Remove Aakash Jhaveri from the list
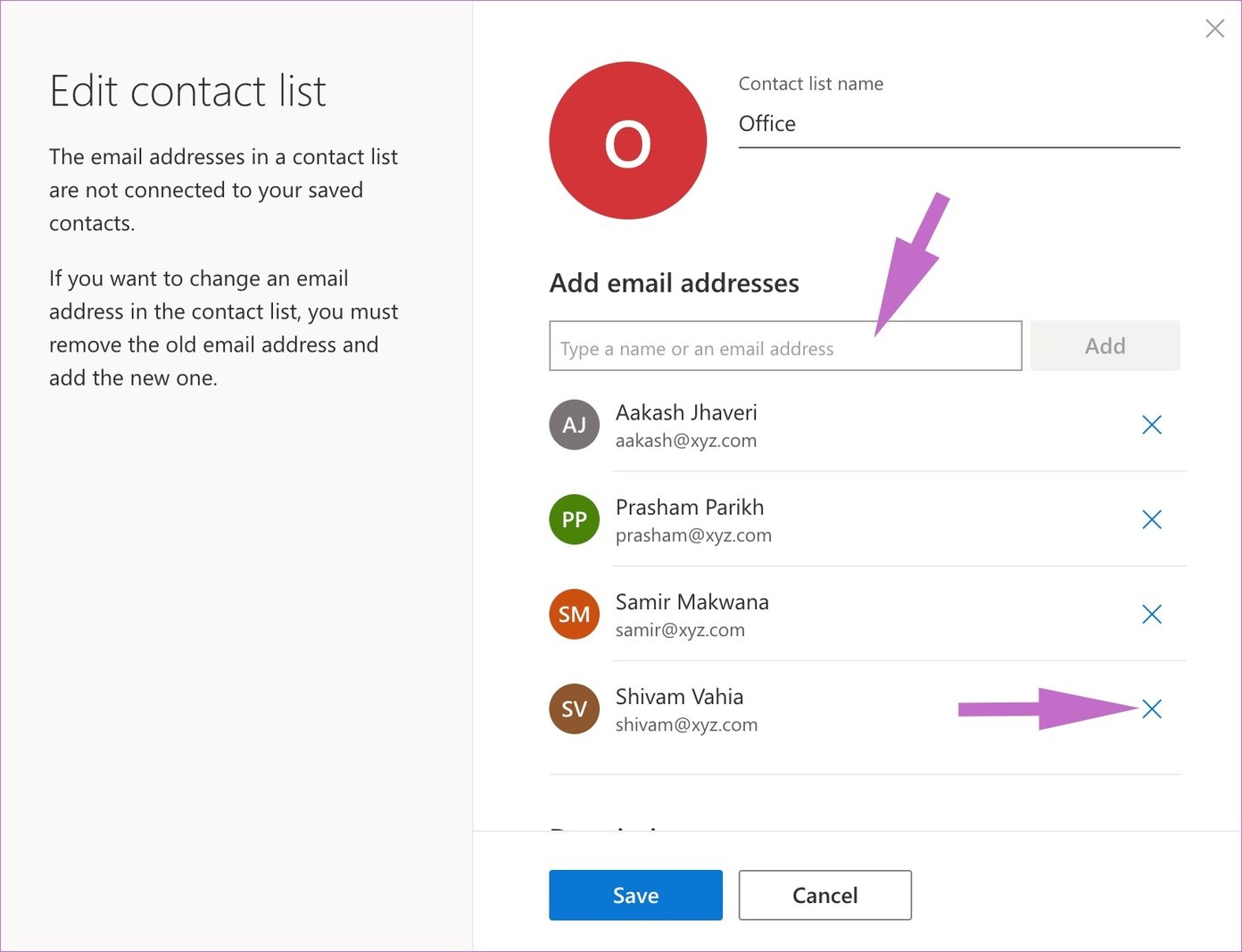This screenshot has width=1242, height=952. [x=1152, y=425]
